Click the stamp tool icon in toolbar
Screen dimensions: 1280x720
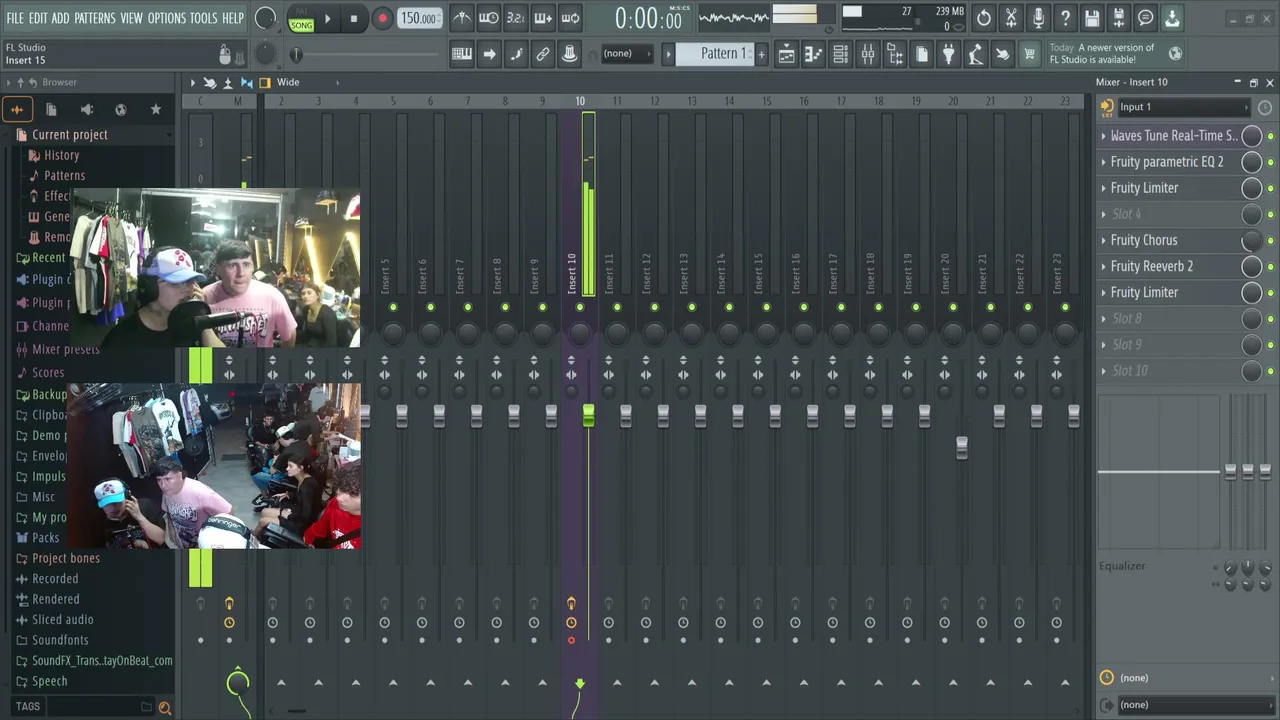click(x=569, y=54)
